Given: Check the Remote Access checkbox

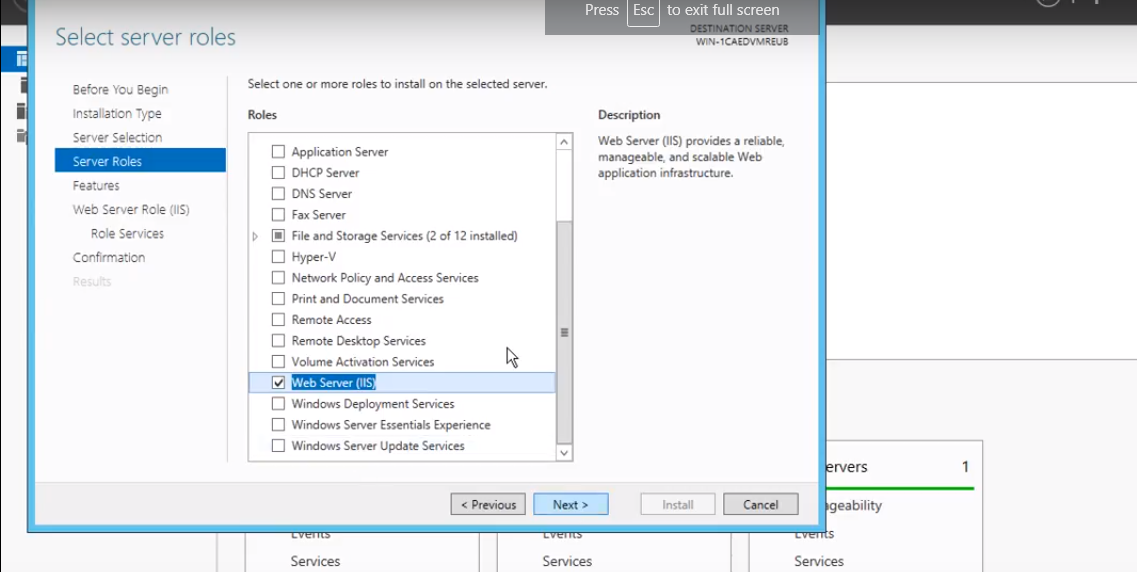Looking at the screenshot, I should pyautogui.click(x=278, y=320).
